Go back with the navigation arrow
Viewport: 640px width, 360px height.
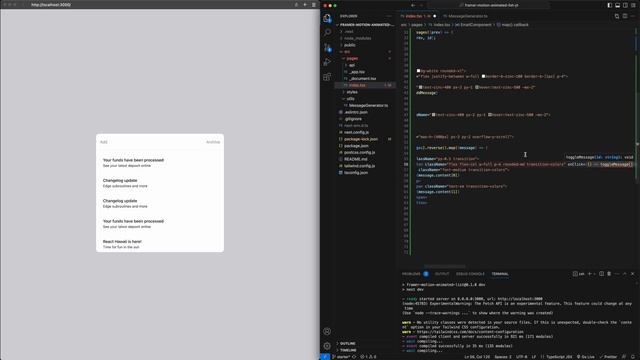[x=413, y=5]
